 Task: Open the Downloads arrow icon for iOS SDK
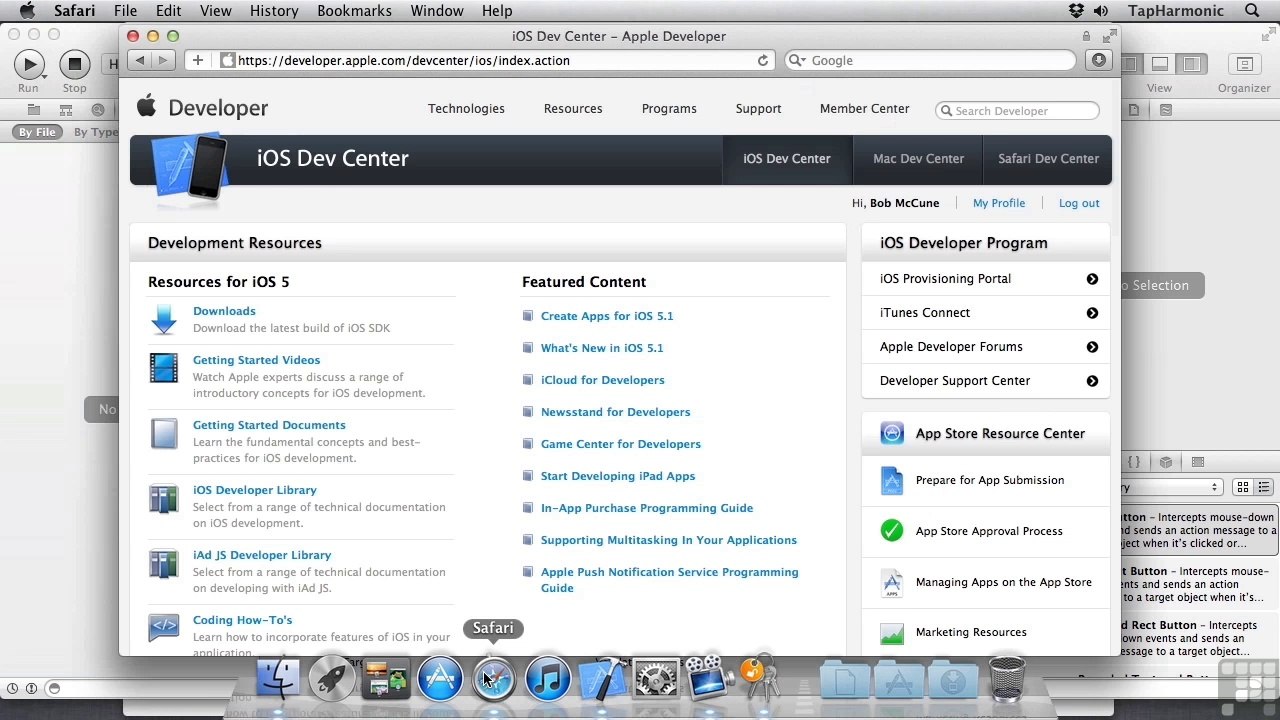click(164, 320)
